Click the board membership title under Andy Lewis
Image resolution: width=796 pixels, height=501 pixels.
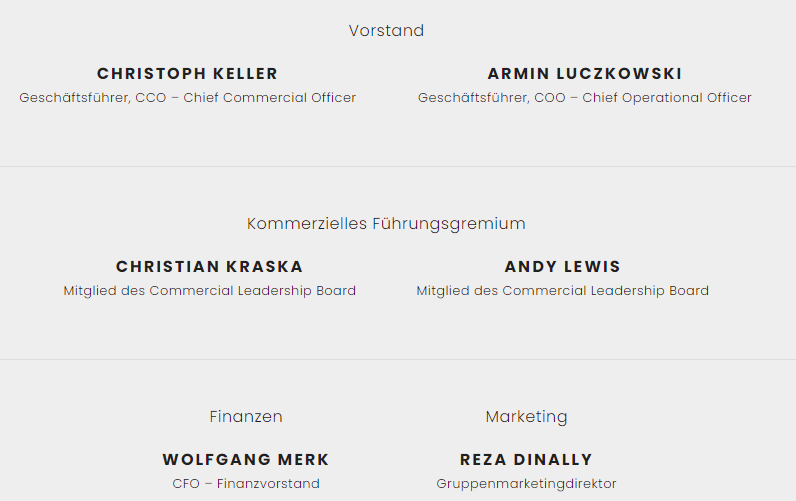pos(562,291)
